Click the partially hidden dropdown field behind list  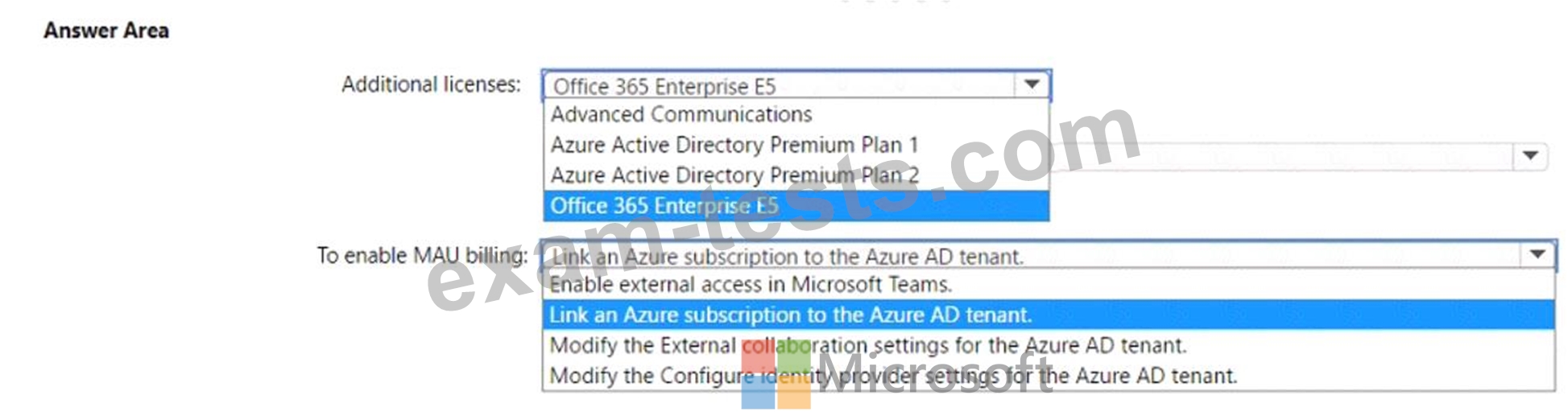[x=1289, y=156]
